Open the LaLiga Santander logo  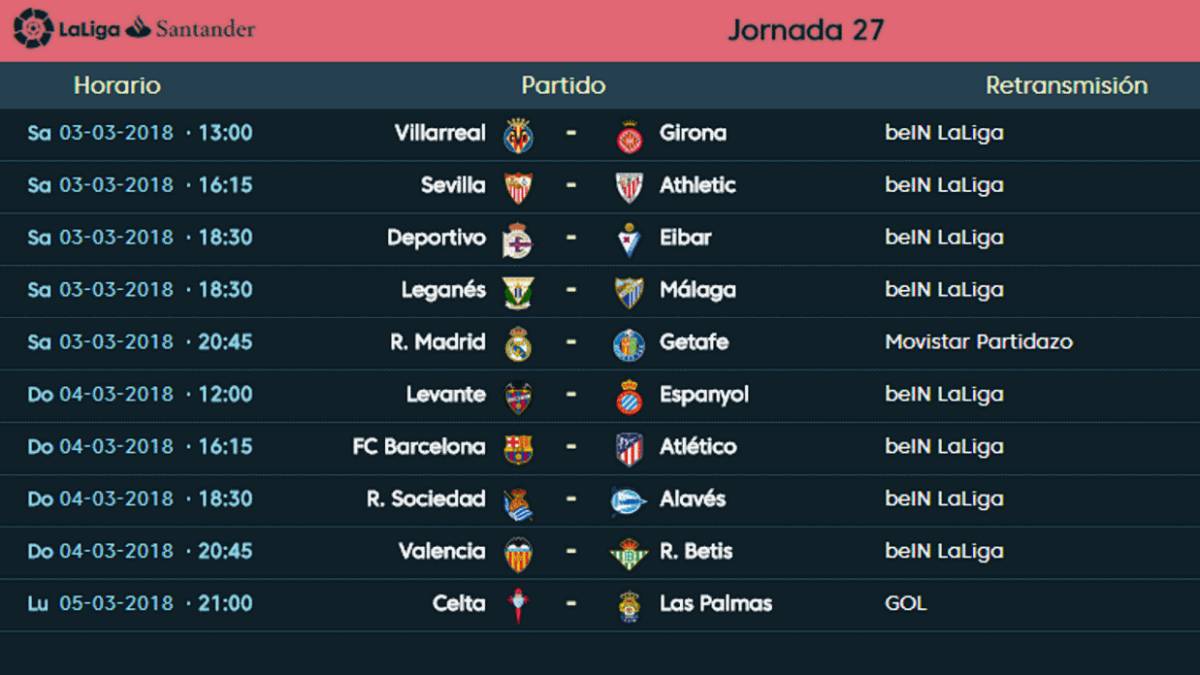133,29
